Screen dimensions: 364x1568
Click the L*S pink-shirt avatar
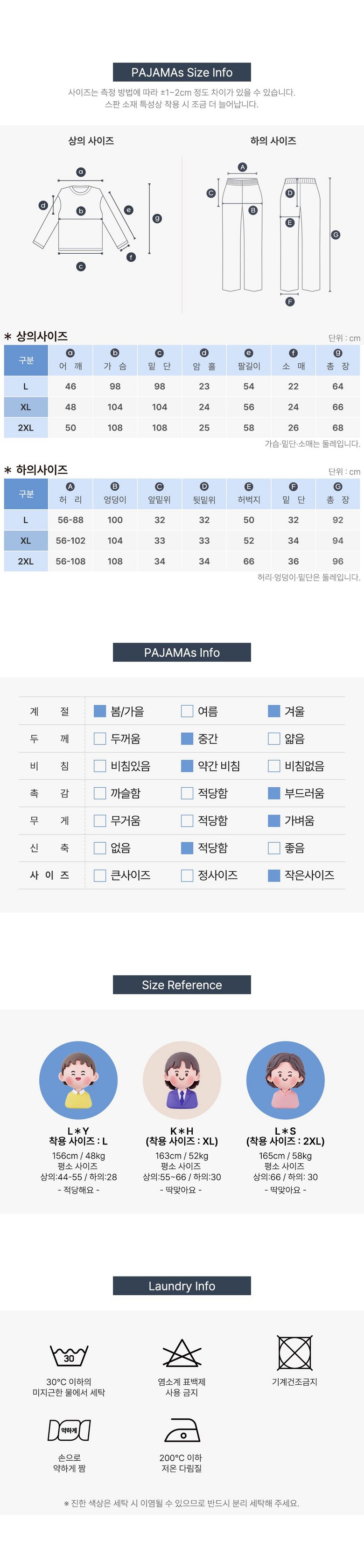[285, 1080]
